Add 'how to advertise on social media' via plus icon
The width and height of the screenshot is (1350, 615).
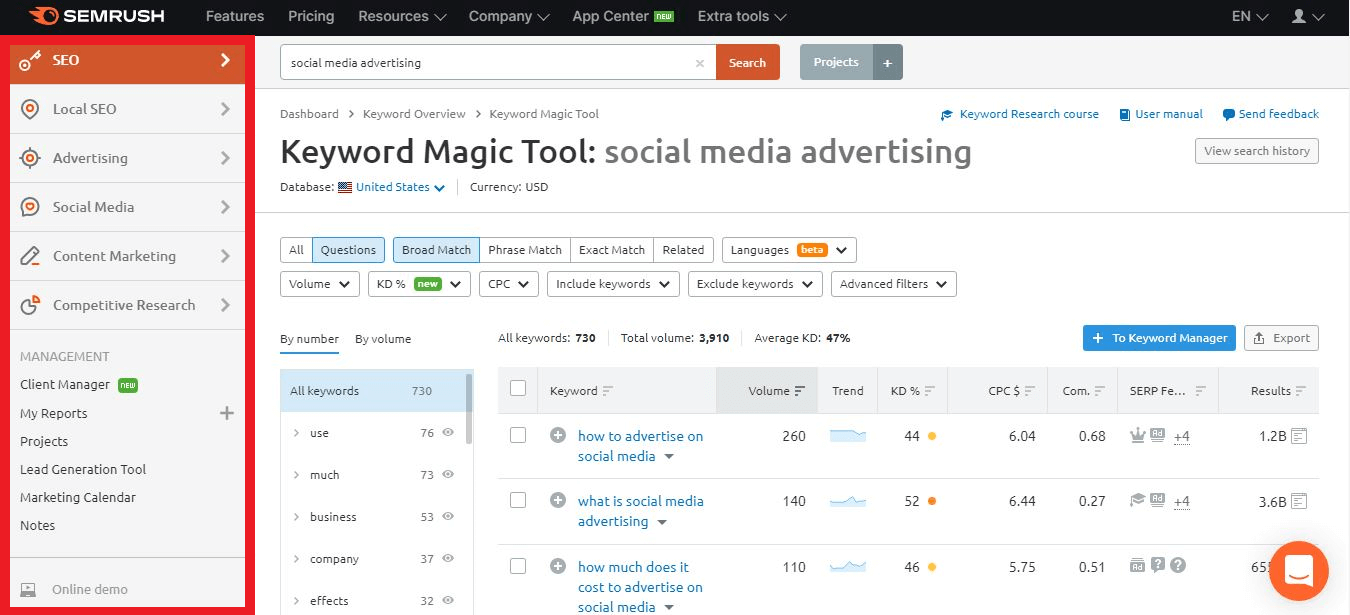[558, 436]
